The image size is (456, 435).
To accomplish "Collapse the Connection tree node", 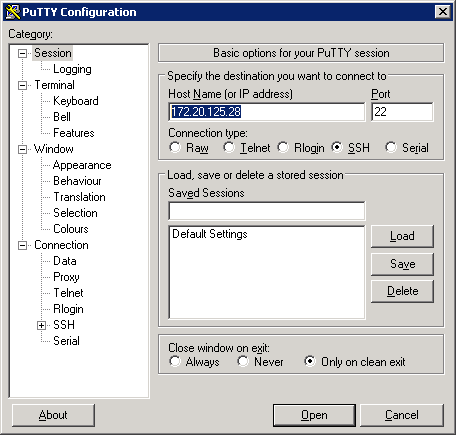I will point(22,245).
